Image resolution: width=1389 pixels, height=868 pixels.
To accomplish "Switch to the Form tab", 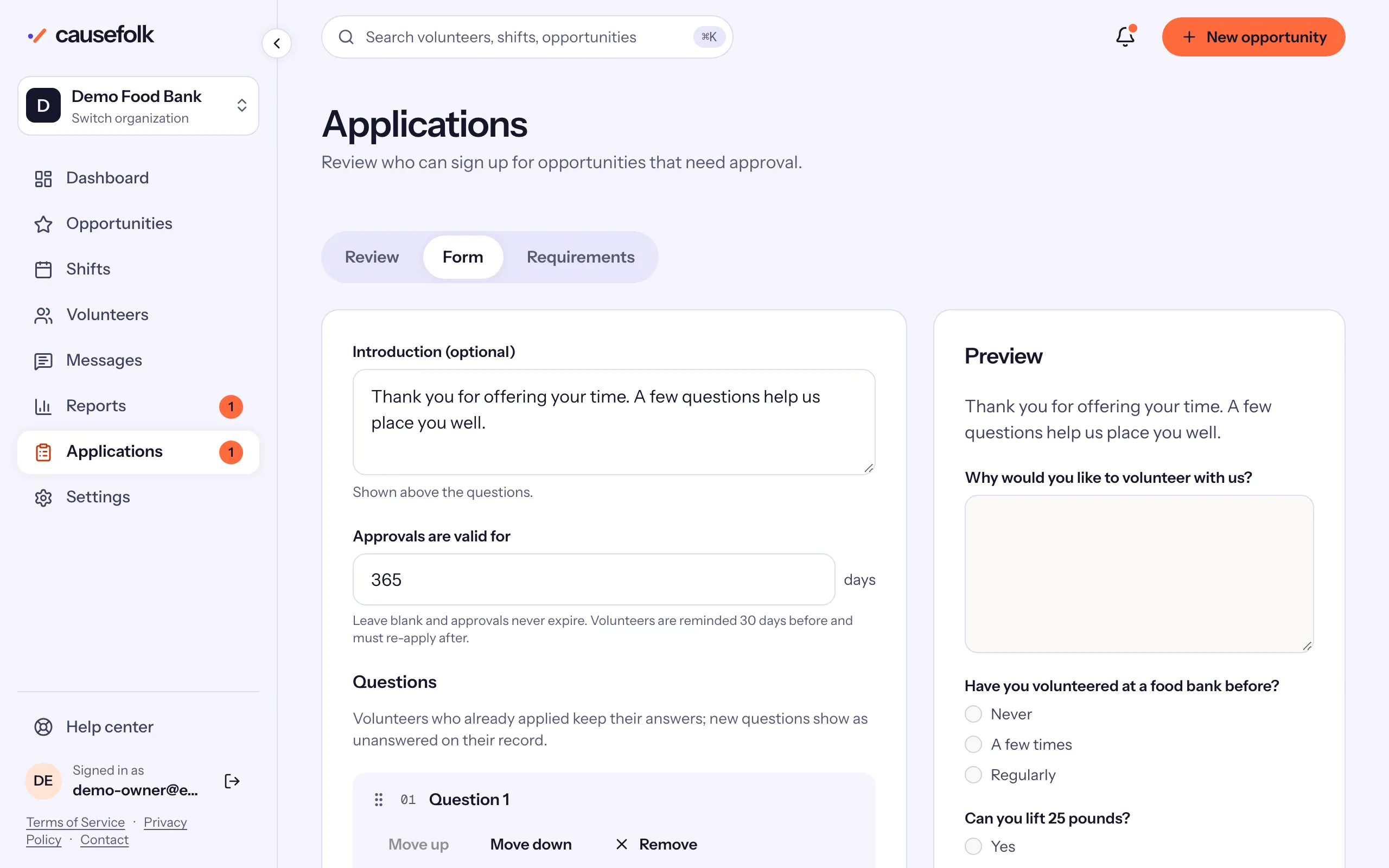I will pos(463,257).
